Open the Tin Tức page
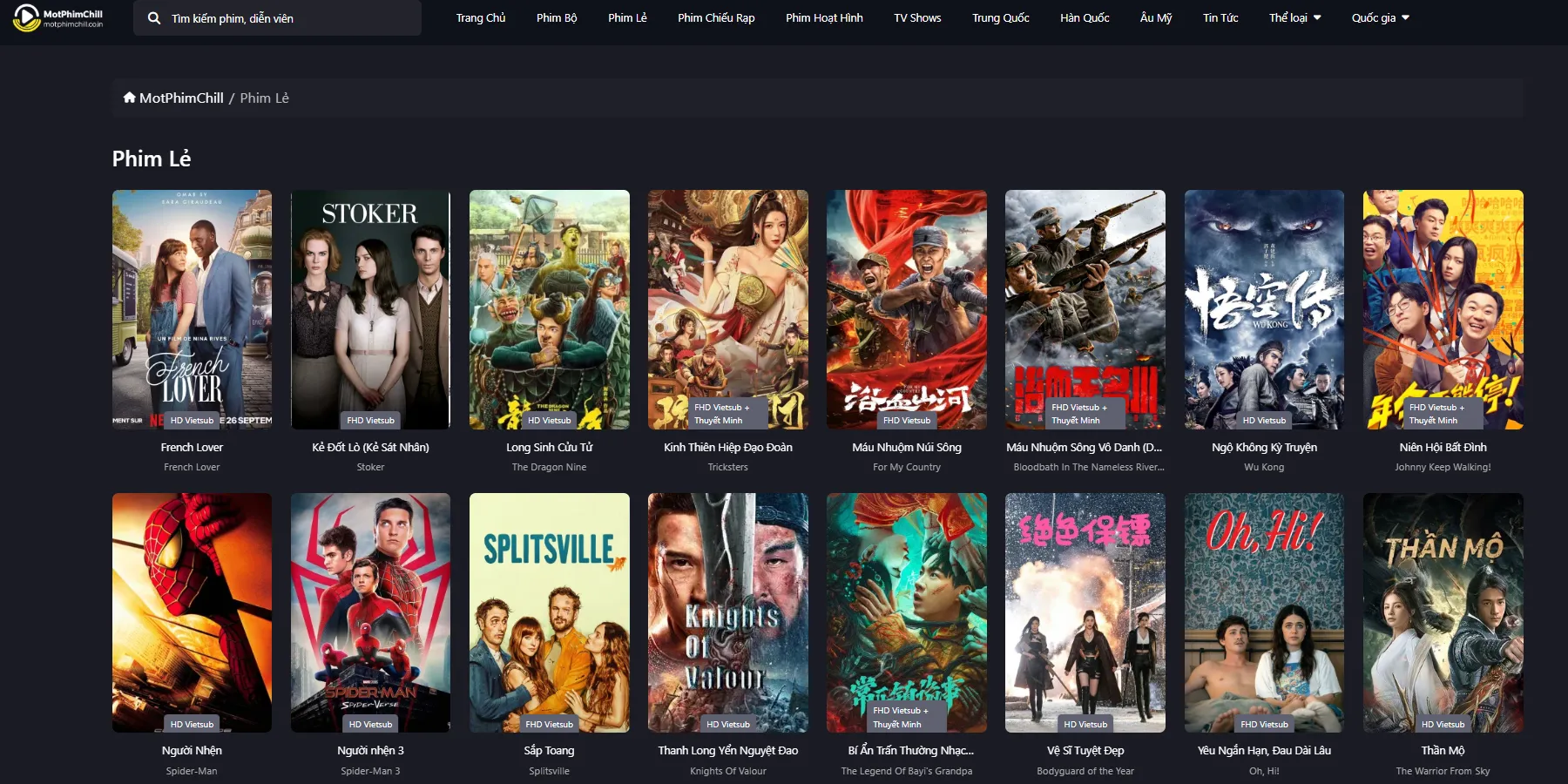 [1220, 17]
